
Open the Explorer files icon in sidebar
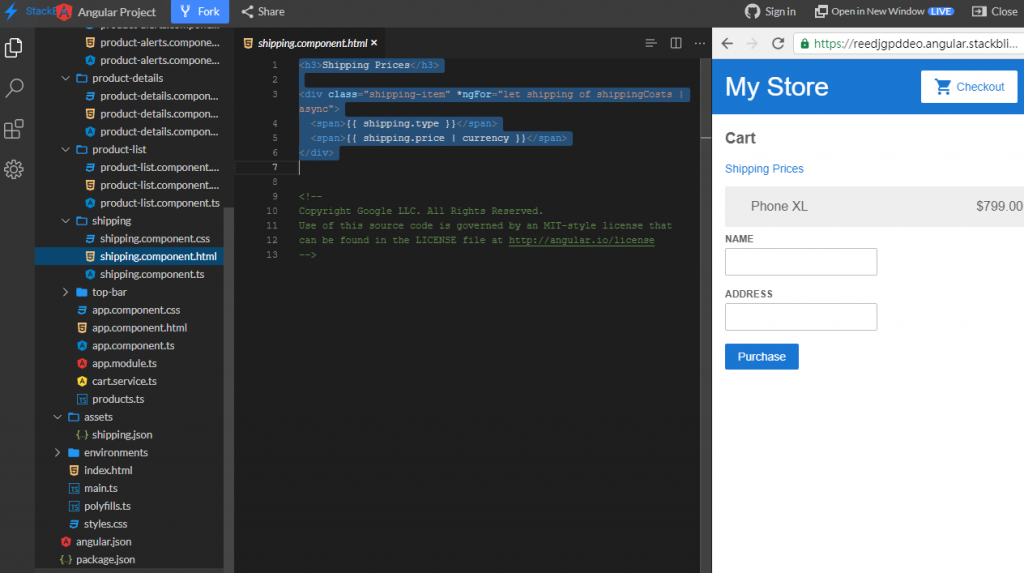(14, 48)
